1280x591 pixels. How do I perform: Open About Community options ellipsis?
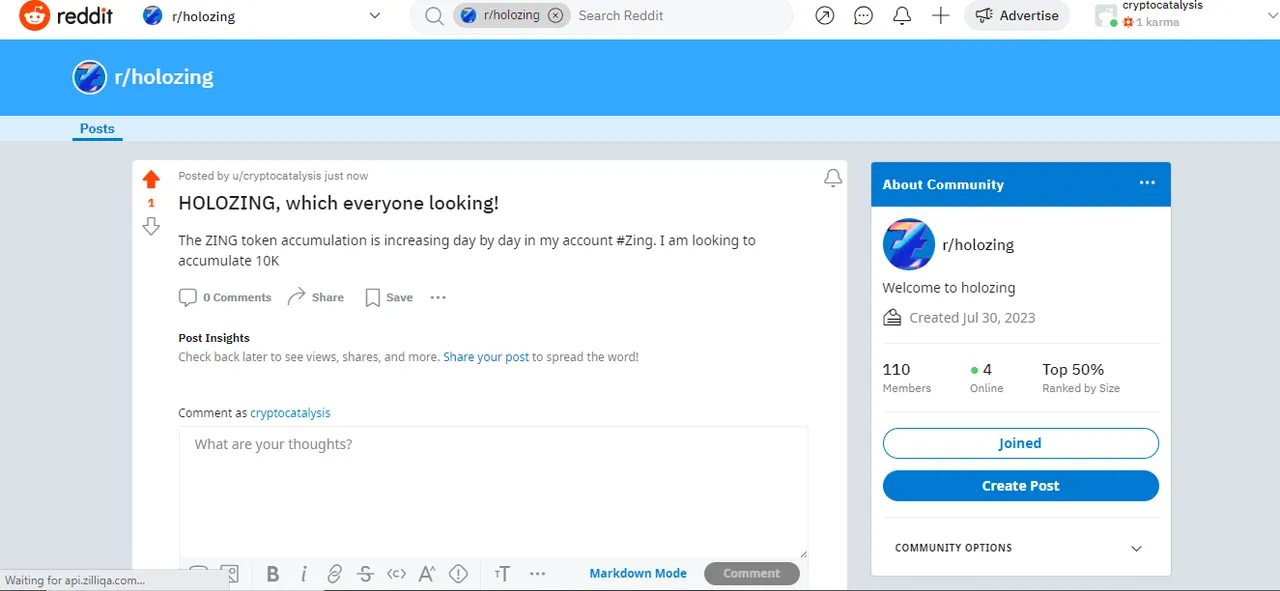(x=1147, y=183)
